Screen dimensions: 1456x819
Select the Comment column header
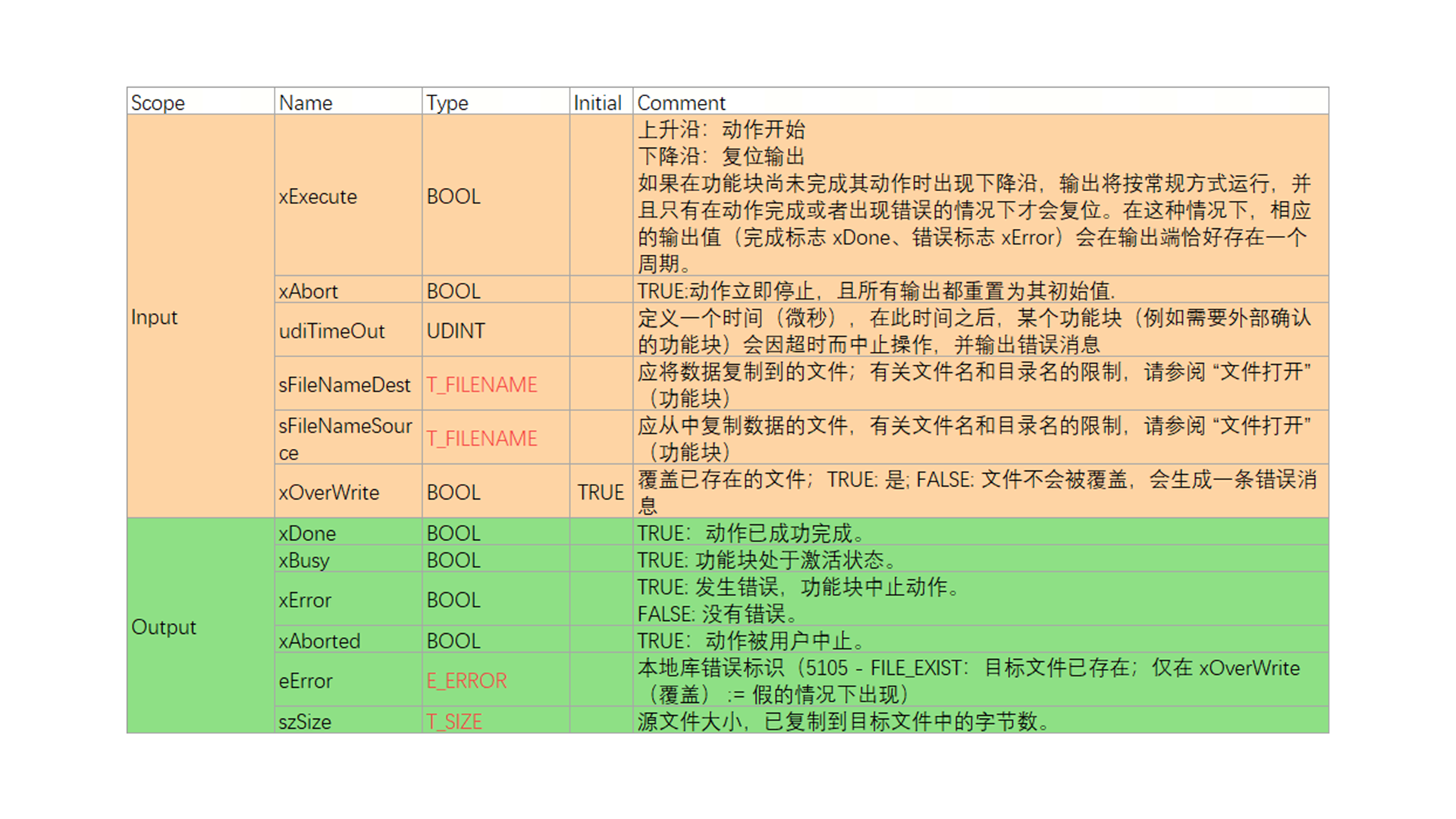point(681,102)
